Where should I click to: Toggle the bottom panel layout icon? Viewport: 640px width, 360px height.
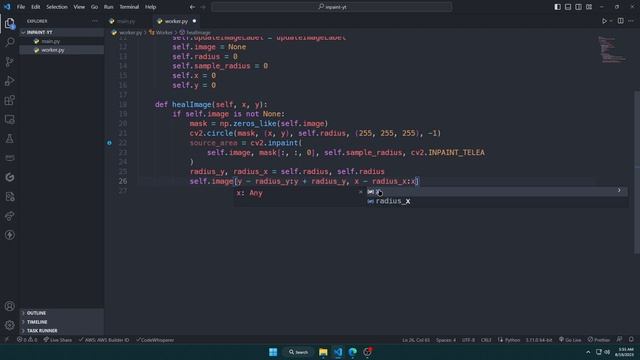[x=568, y=7]
